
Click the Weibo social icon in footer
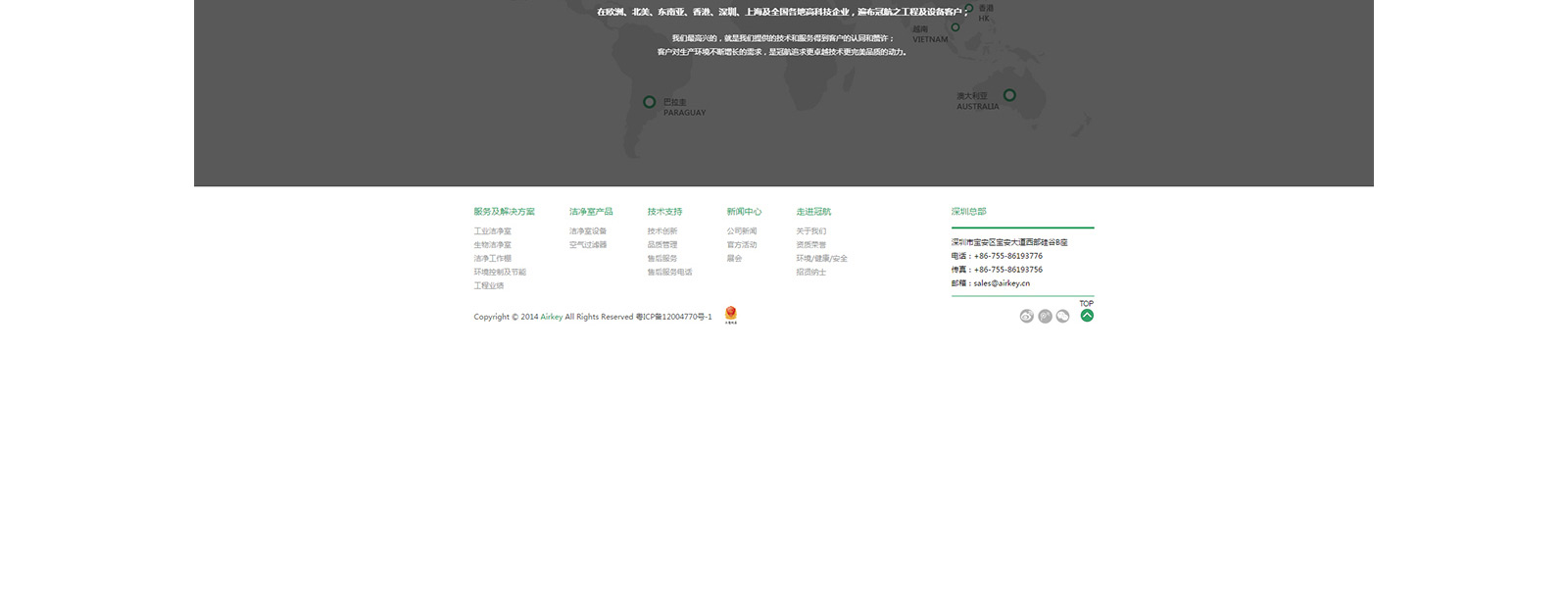pyautogui.click(x=1026, y=317)
